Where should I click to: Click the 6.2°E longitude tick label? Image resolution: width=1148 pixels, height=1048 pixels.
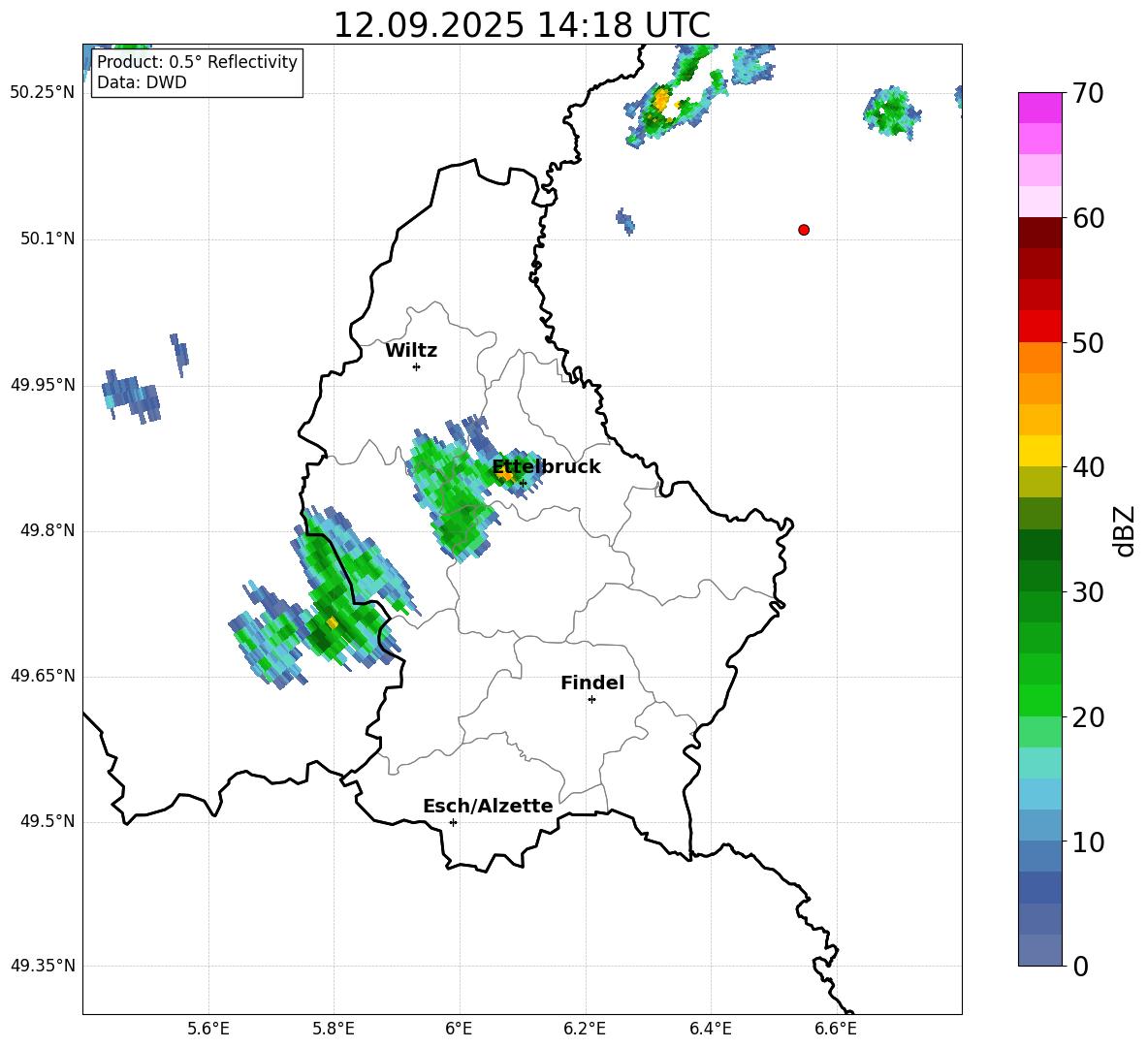pyautogui.click(x=585, y=1028)
